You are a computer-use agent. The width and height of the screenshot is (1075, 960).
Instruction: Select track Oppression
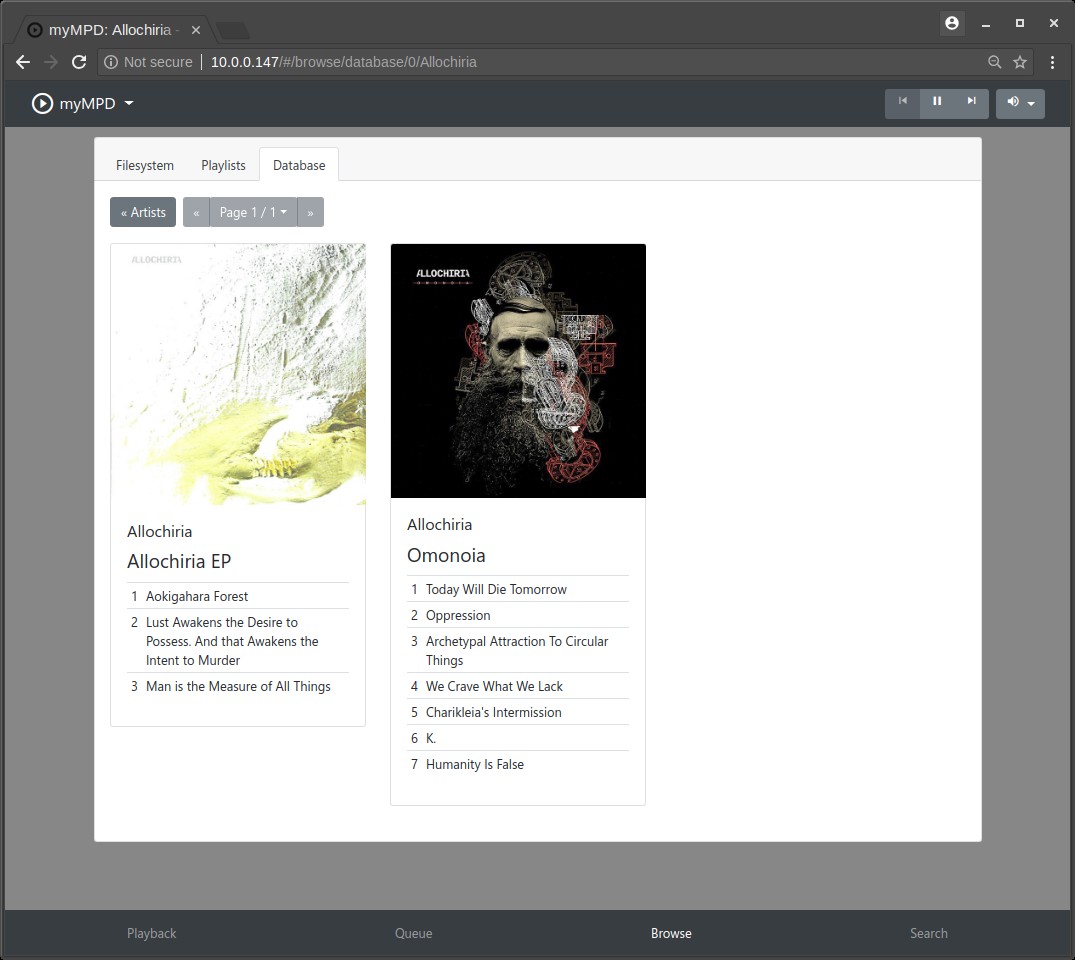(x=518, y=615)
